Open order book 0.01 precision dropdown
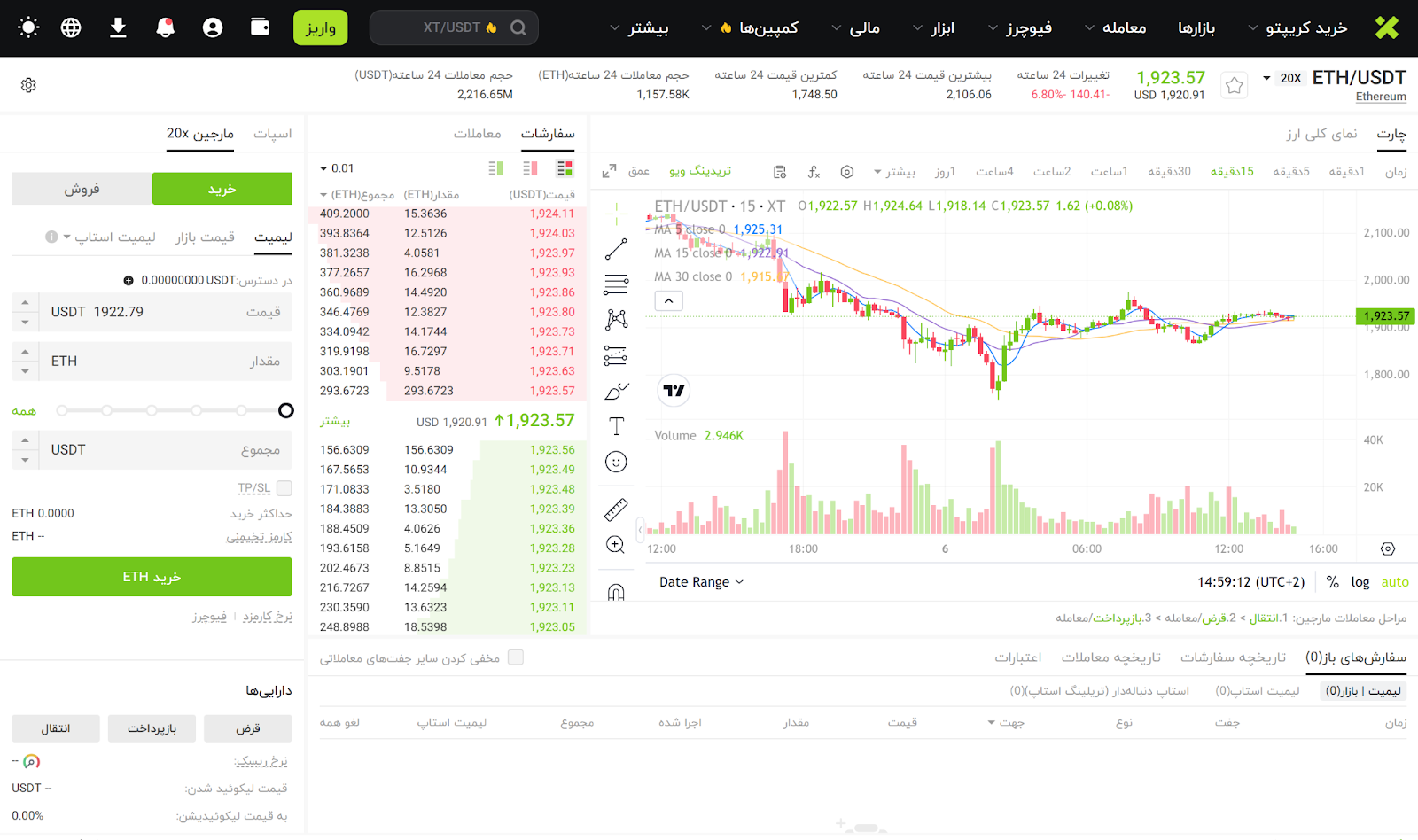Screen dimensions: 1418x840 (337, 168)
